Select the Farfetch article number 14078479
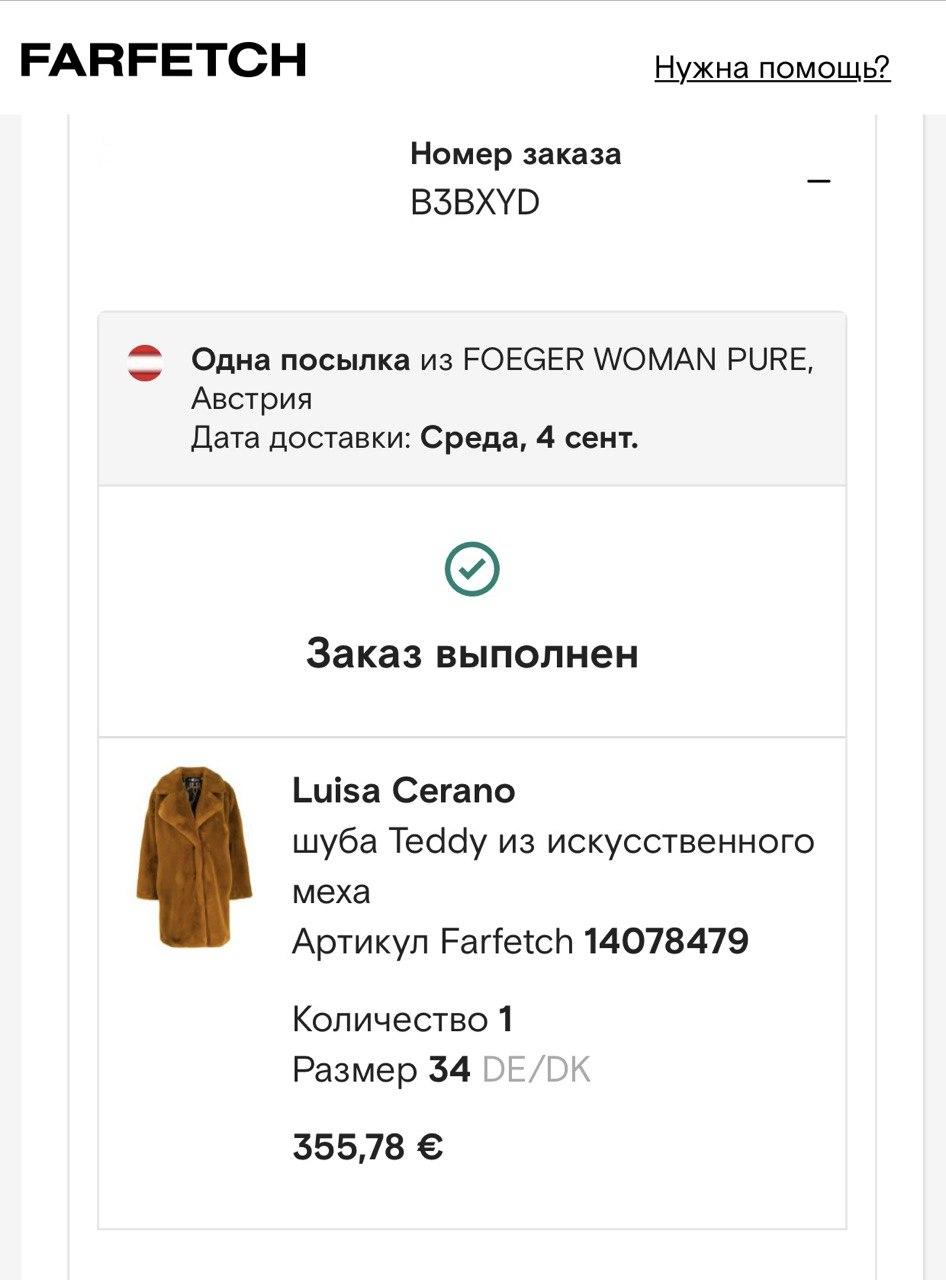The image size is (946, 1280). click(666, 941)
